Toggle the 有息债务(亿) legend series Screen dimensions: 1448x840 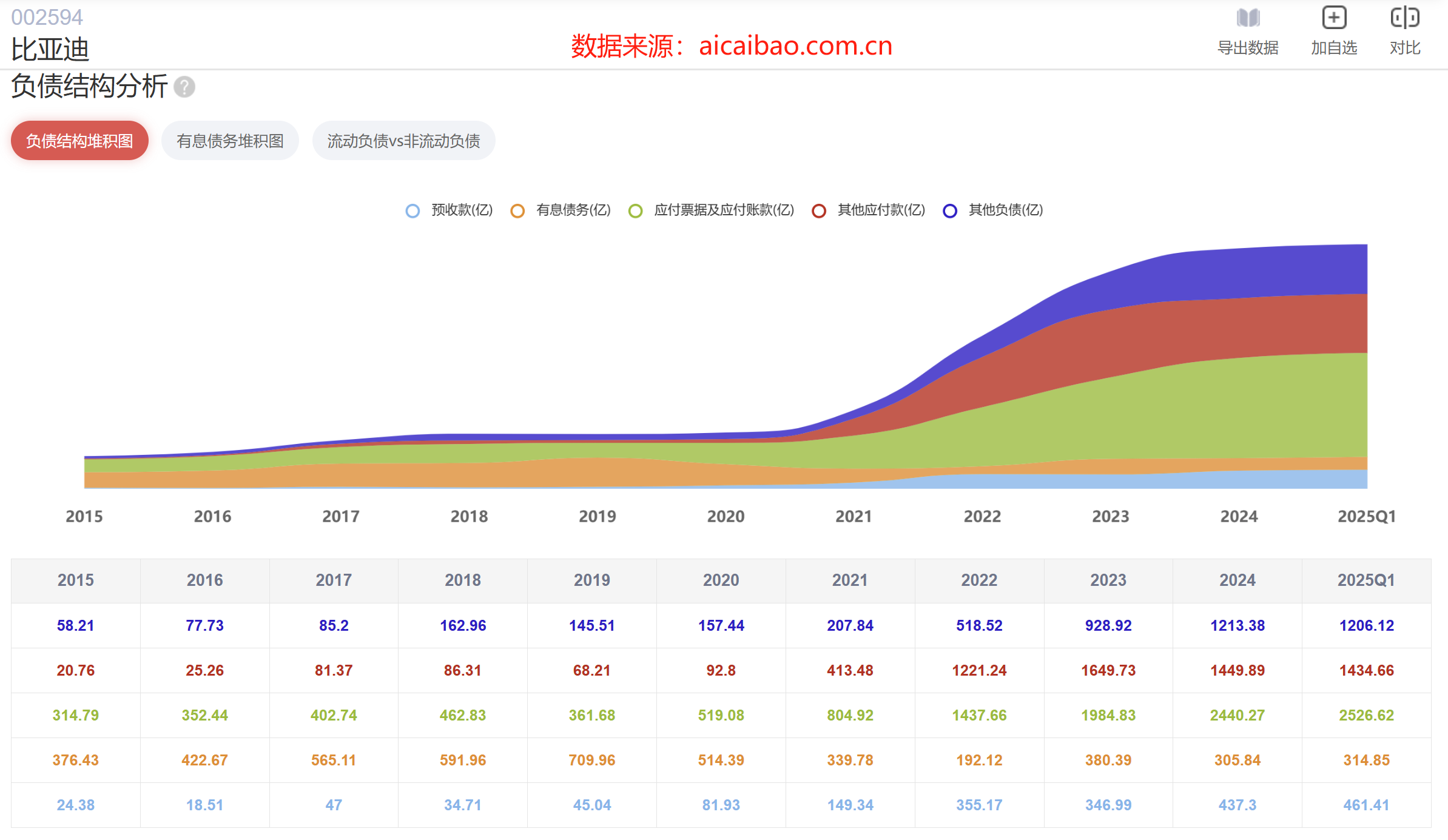click(x=561, y=210)
